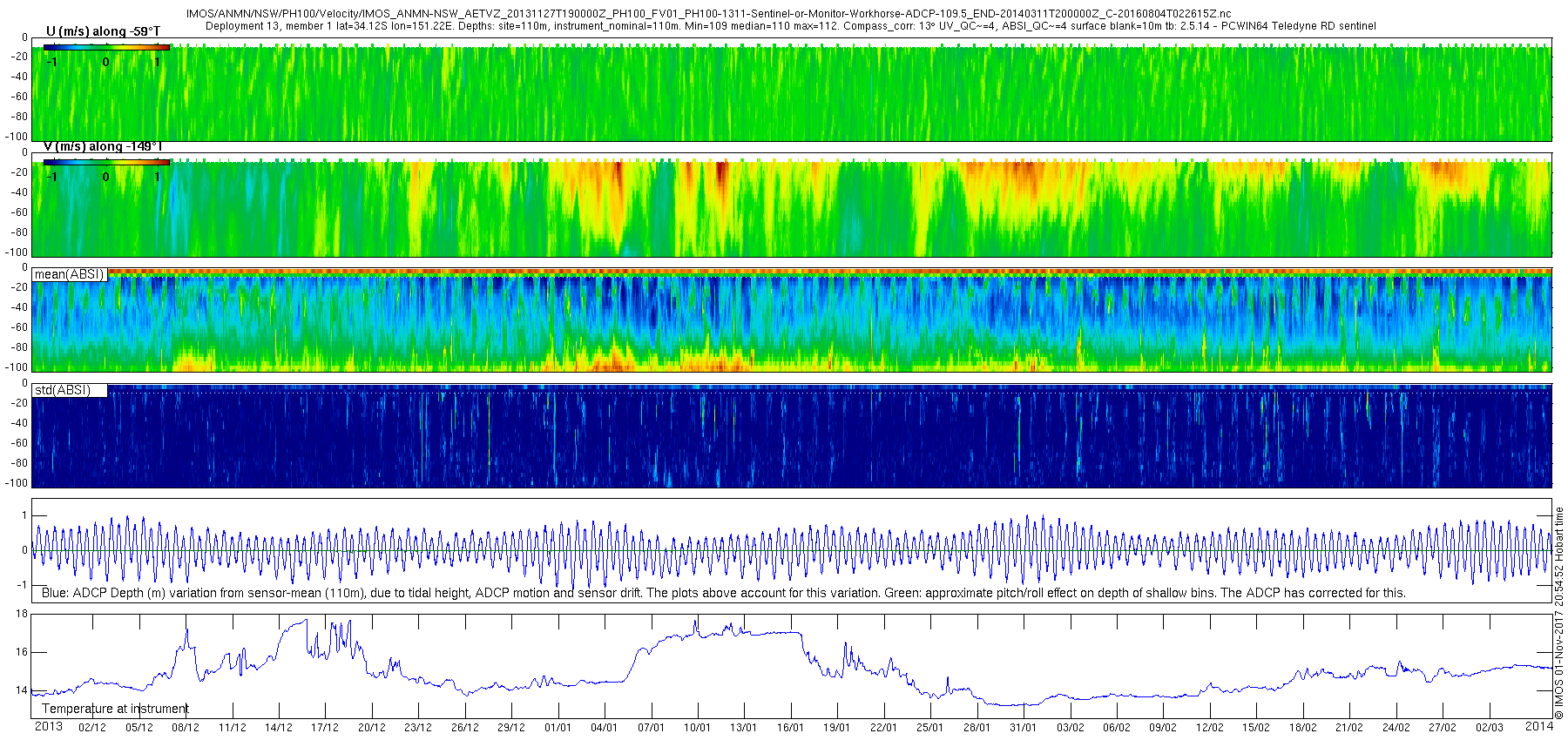Select the 'U (m/s) along -59°T' title

[103, 31]
